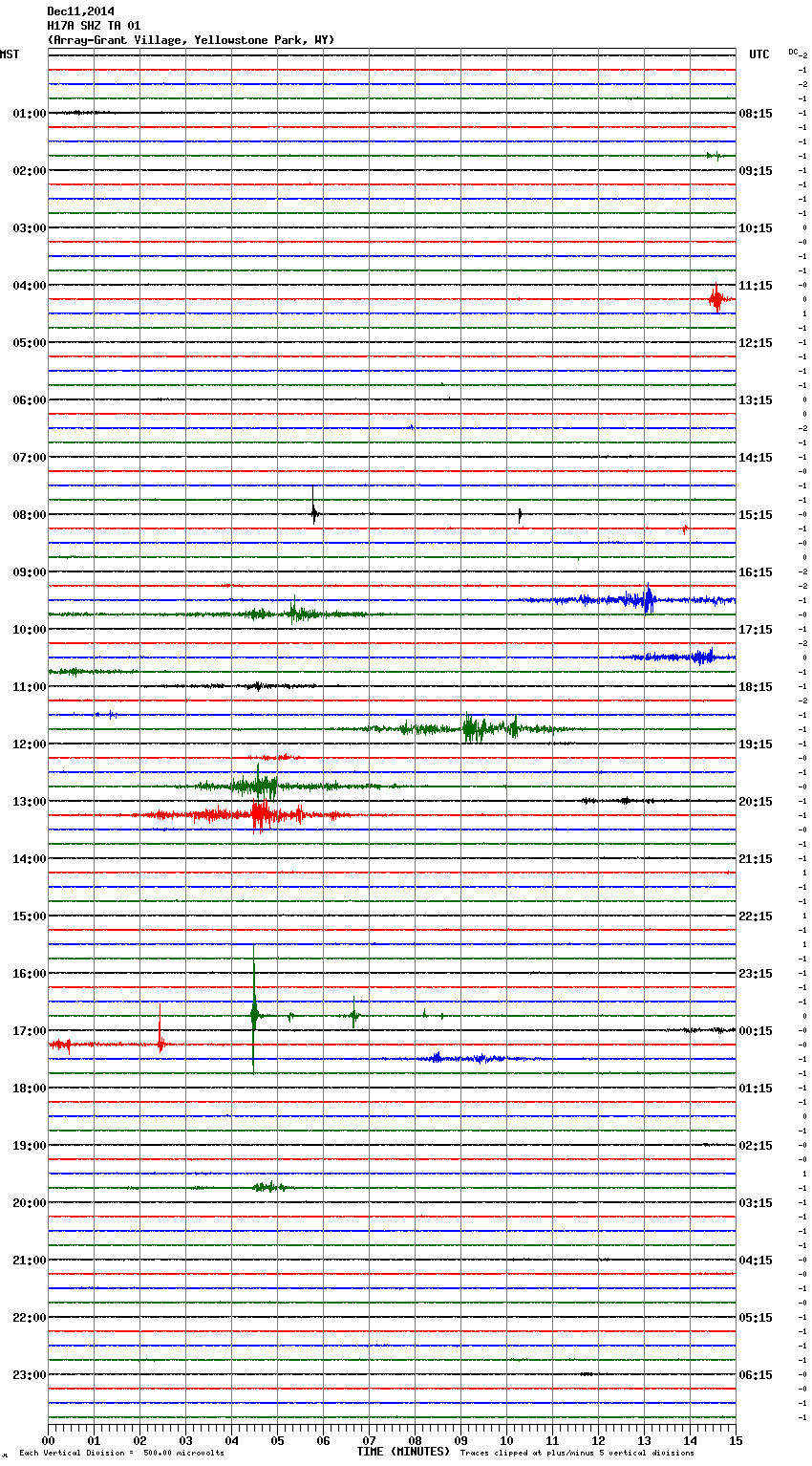This screenshot has height=1466, width=812.
Task: Click the 13:00 MST hour label
Action: (29, 802)
